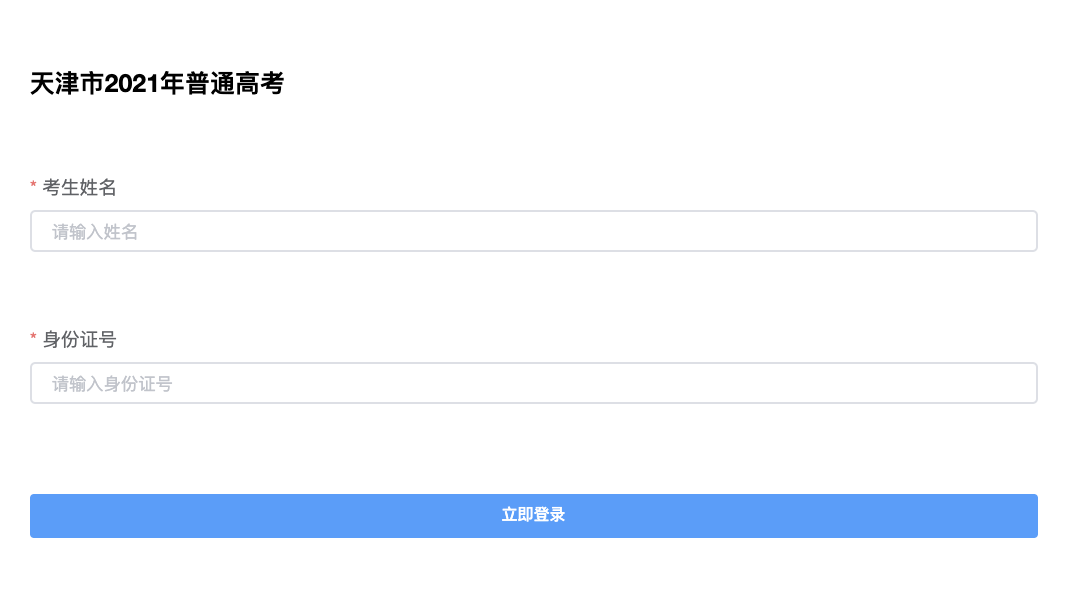Place the cursor in the 请输入姓名 box
1076x590 pixels.
coord(533,231)
